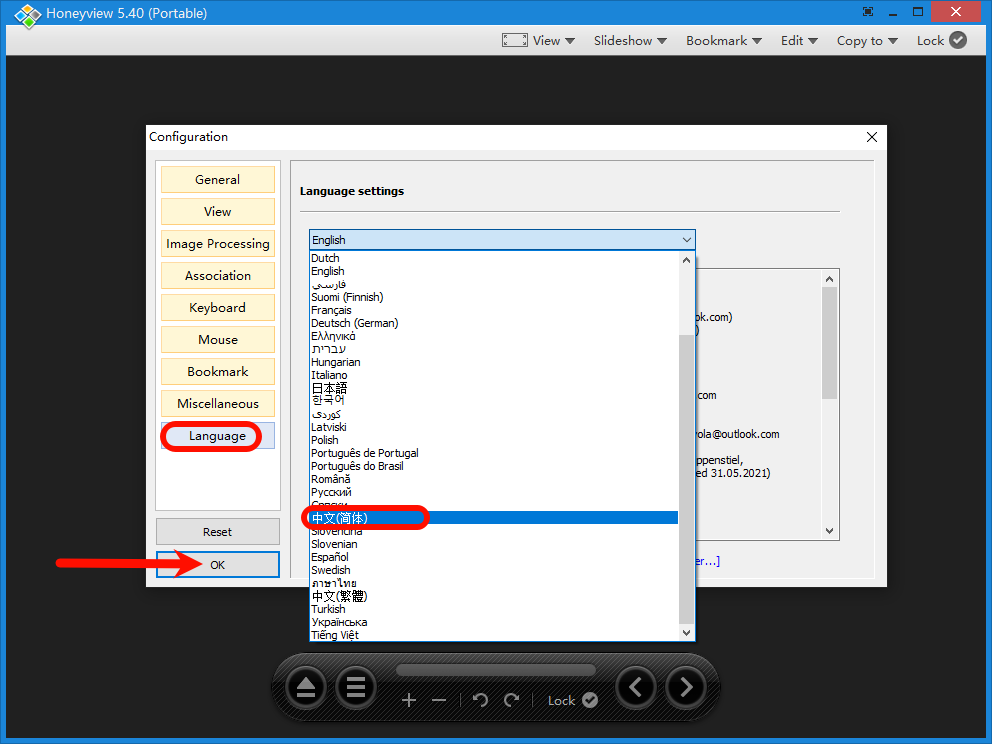Click the image position slider in bottom bar
This screenshot has height=744, width=992.
point(495,670)
